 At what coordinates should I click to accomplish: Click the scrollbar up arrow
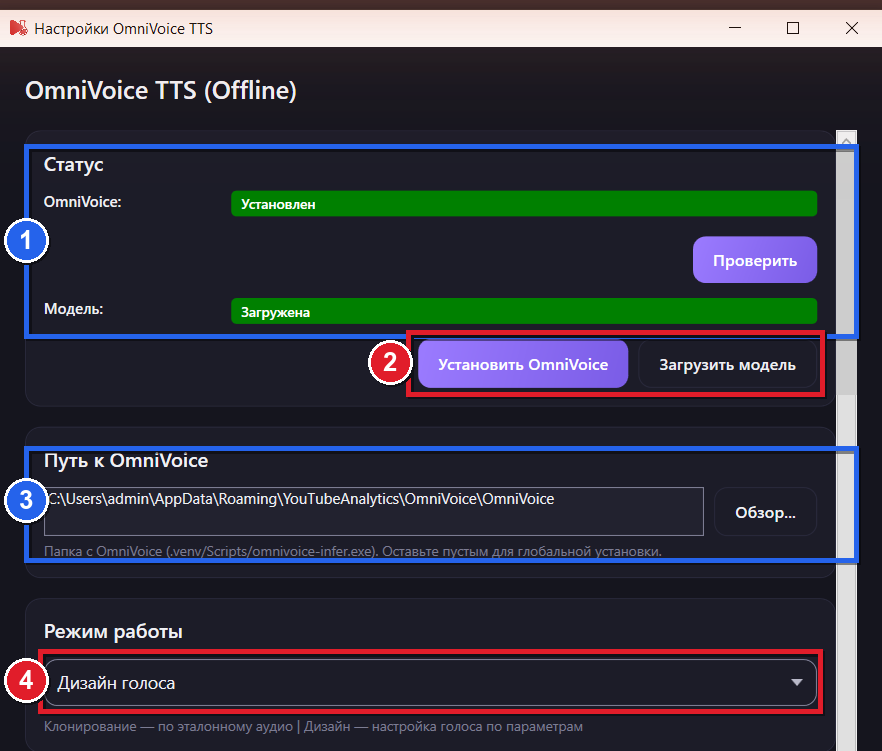coord(846,140)
